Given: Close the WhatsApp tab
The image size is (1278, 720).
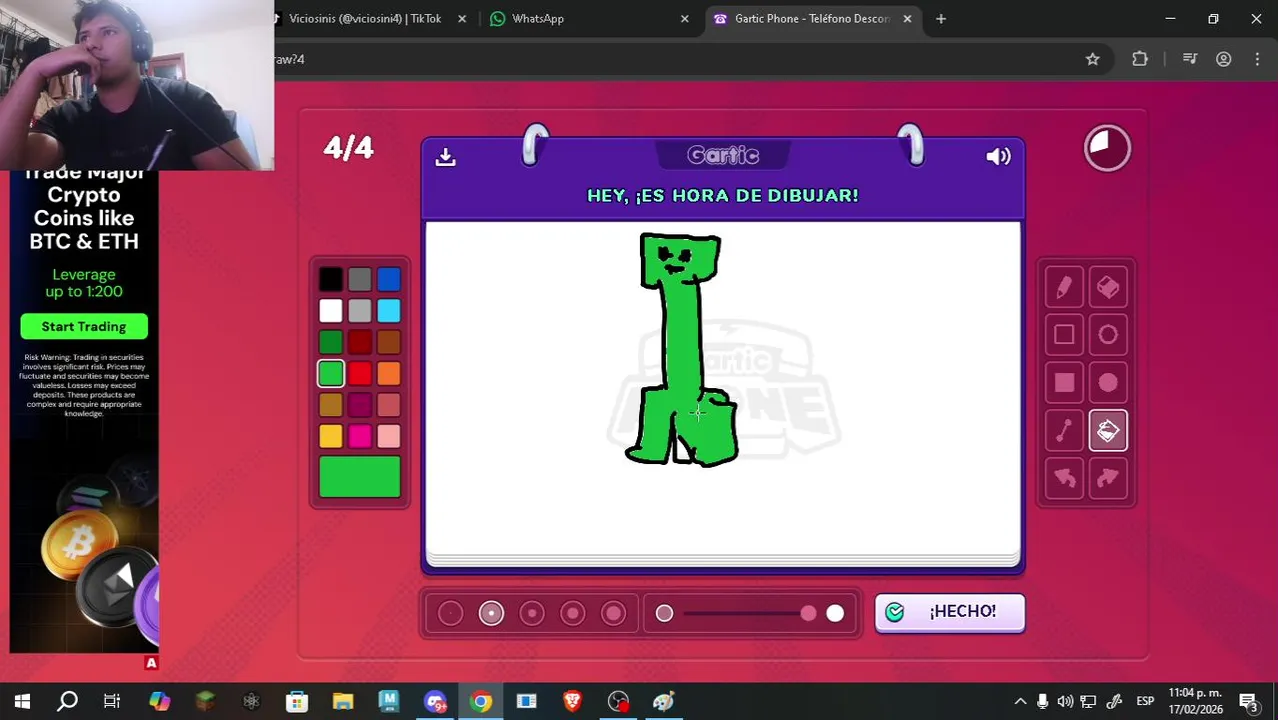Looking at the screenshot, I should pyautogui.click(x=685, y=18).
